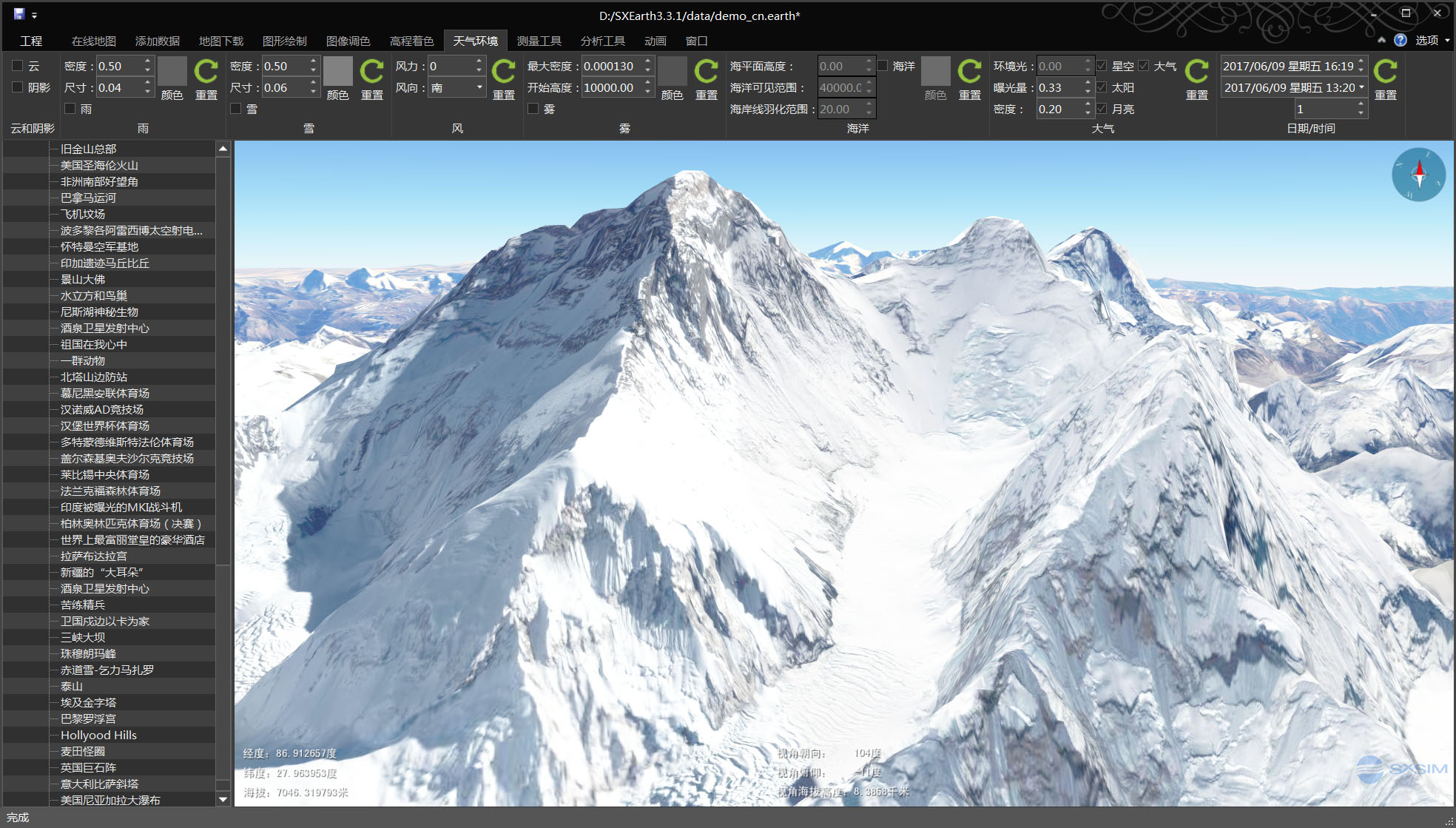Uncheck the 太阳 (sun) checkbox

pyautogui.click(x=1102, y=87)
